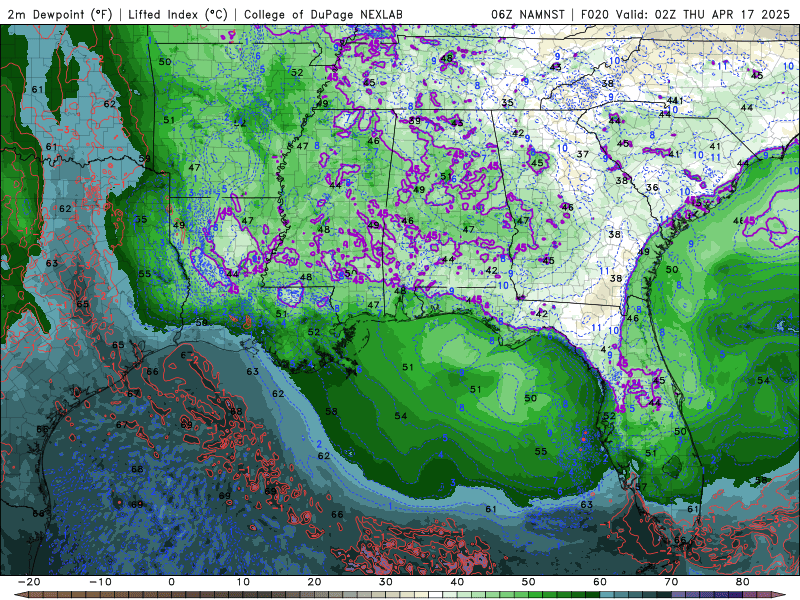Click the '2m Dewpoint (°F)' title text
This screenshot has width=800, height=600.
(60, 14)
